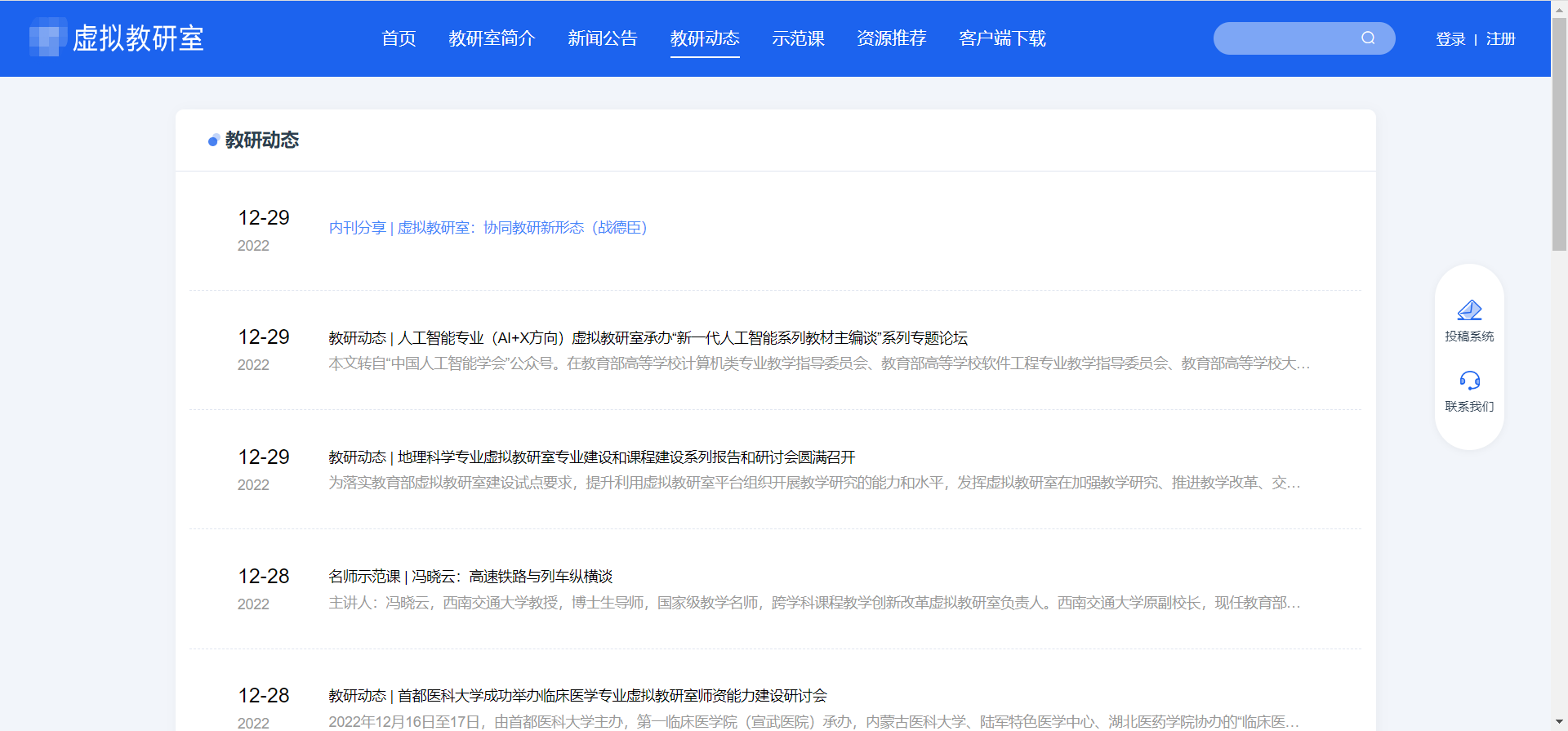The width and height of the screenshot is (1568, 731).
Task: Click the 12-29 date of 内刊分享 entry
Action: [x=264, y=218]
